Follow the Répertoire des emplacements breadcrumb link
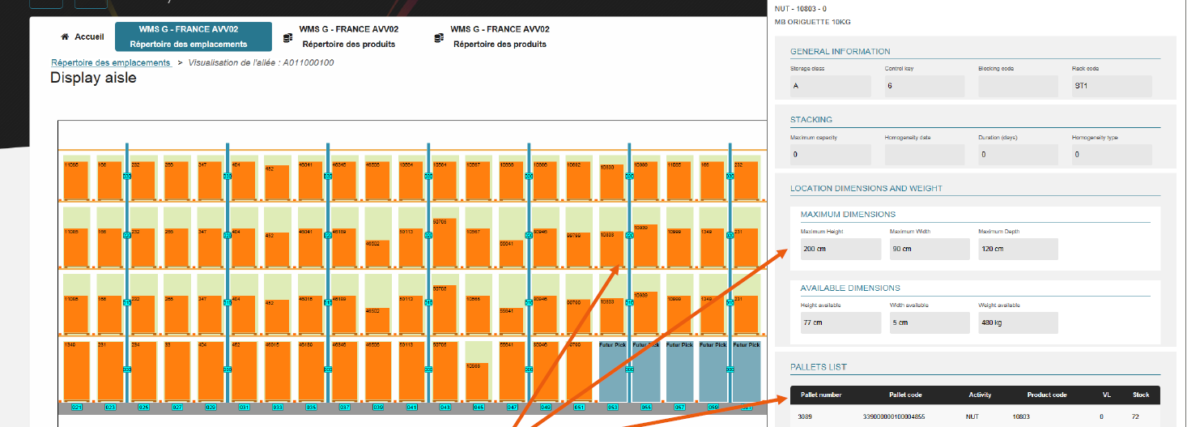The height and width of the screenshot is (427, 1200). tap(111, 62)
